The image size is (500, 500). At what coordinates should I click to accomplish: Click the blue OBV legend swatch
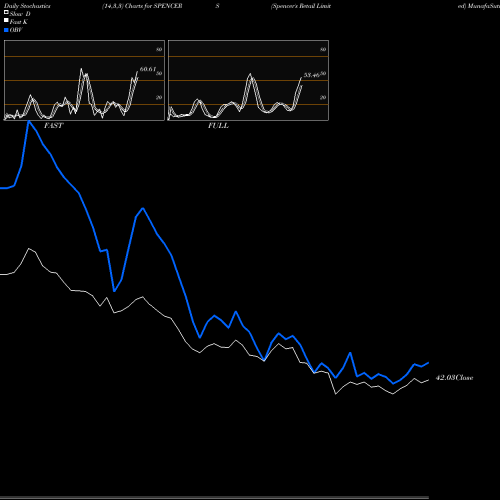6,30
